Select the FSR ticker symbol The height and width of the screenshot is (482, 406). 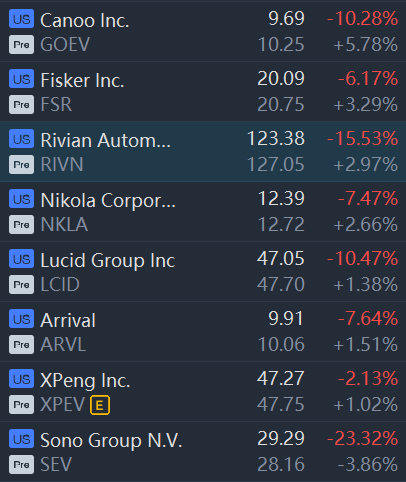coord(56,105)
